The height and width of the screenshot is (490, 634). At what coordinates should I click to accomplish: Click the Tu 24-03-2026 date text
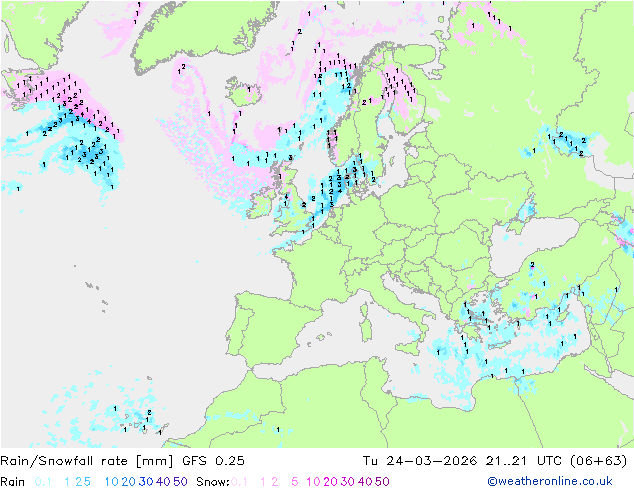coord(420,461)
